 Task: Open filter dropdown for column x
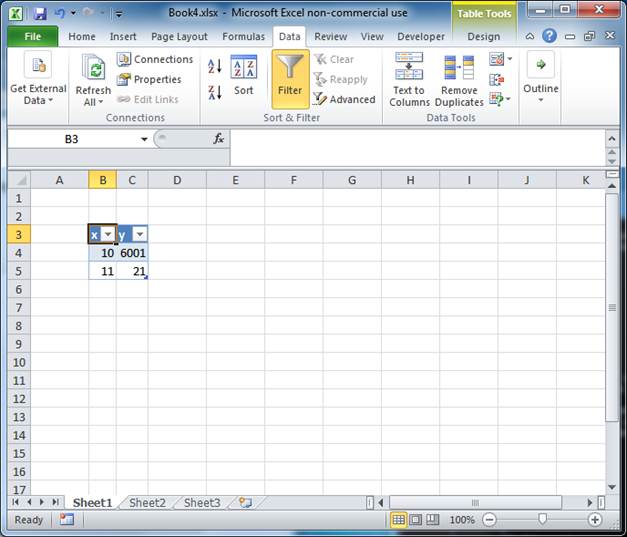(108, 234)
